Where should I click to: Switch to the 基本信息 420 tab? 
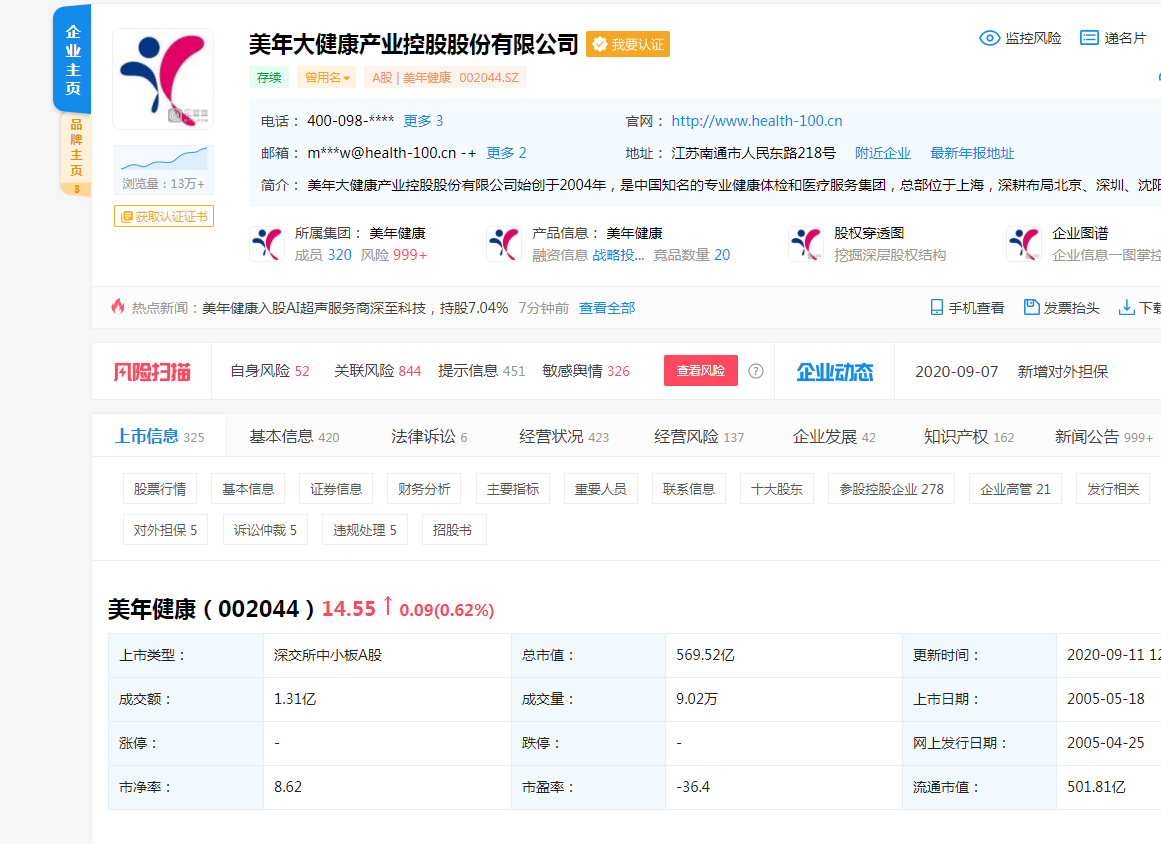click(x=294, y=436)
